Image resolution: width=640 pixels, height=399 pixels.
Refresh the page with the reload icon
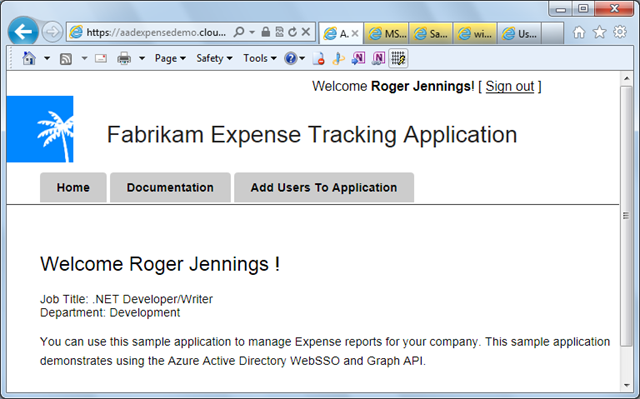click(x=293, y=32)
